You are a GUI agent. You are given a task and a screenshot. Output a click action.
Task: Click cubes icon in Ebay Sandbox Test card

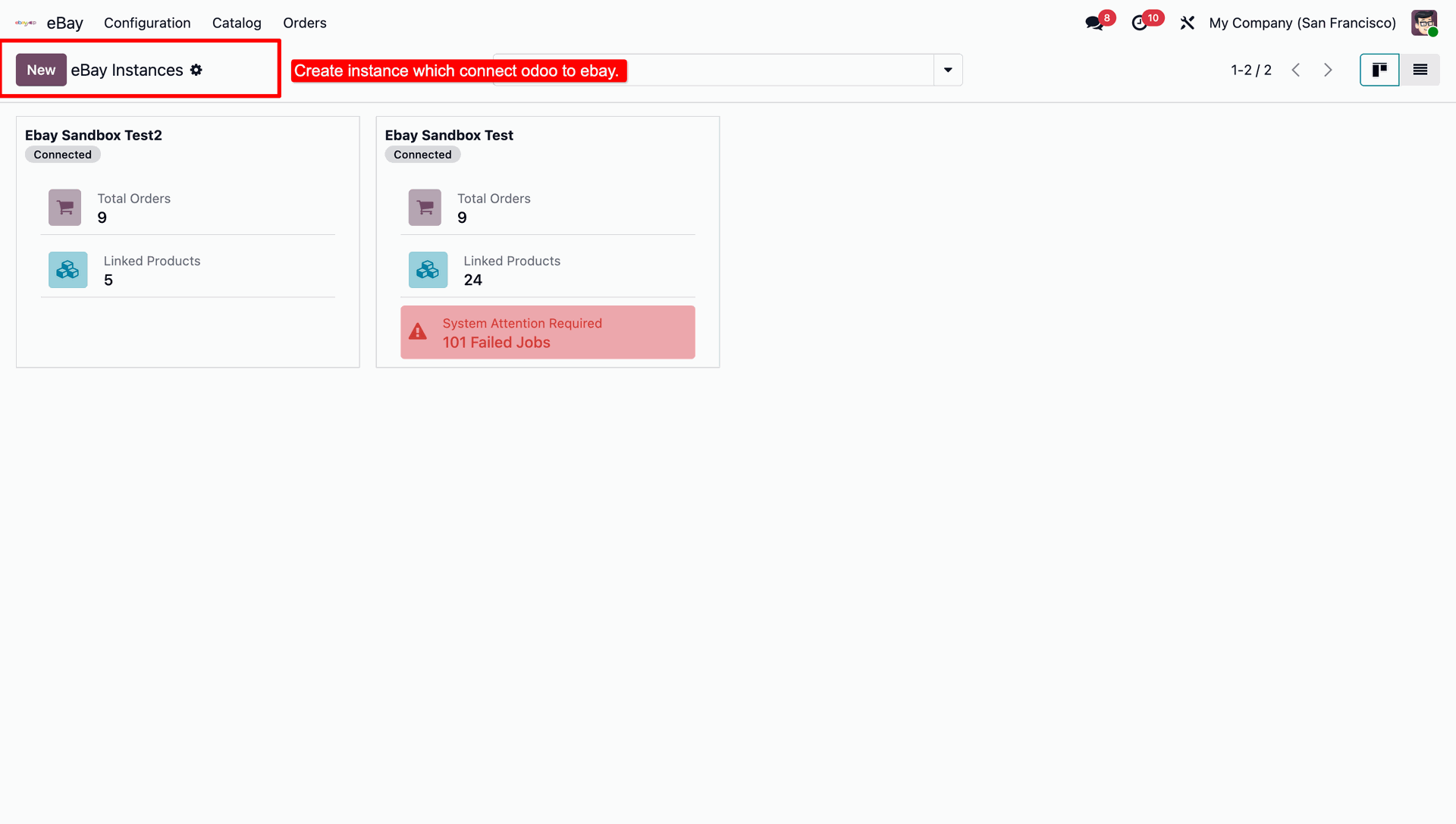coord(428,270)
